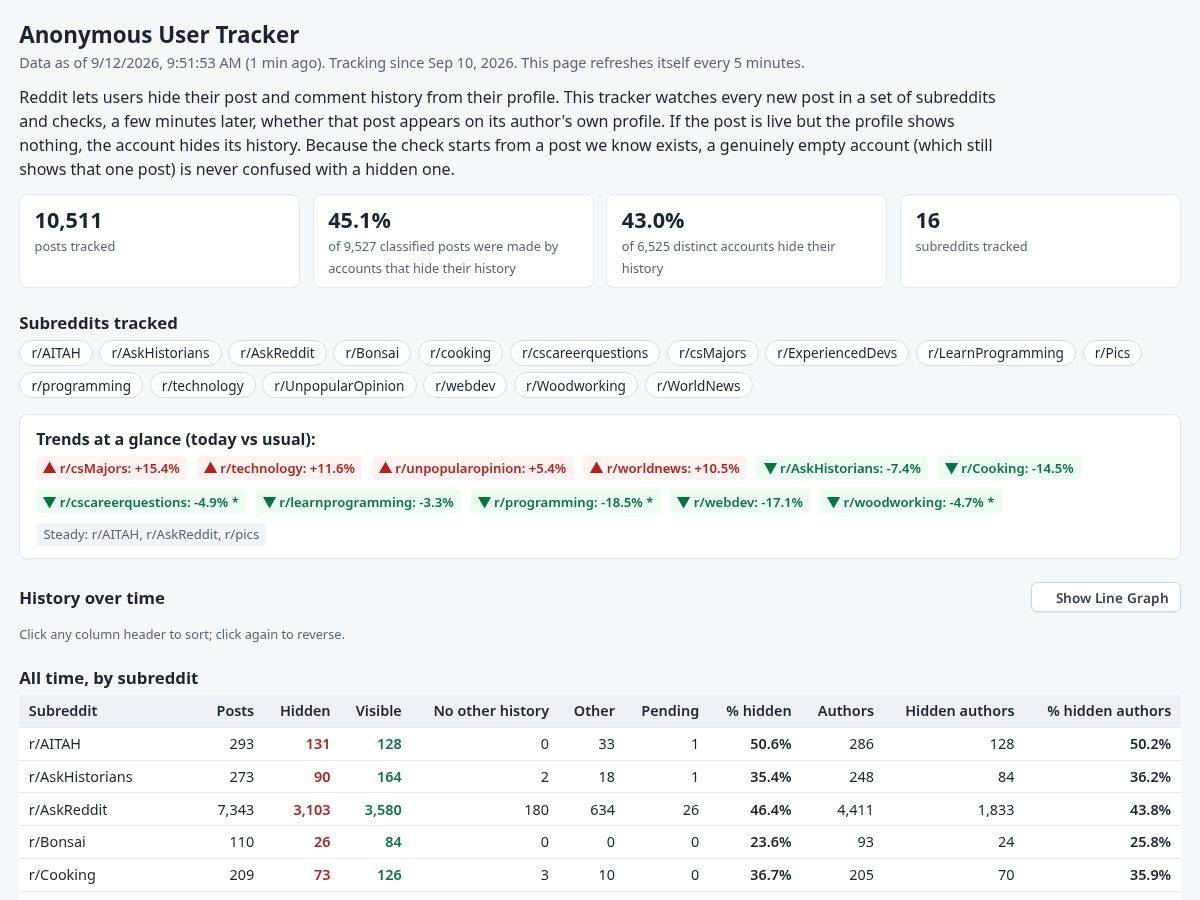Click the r/unpopularopinion +5.4% trend badge

(x=474, y=468)
